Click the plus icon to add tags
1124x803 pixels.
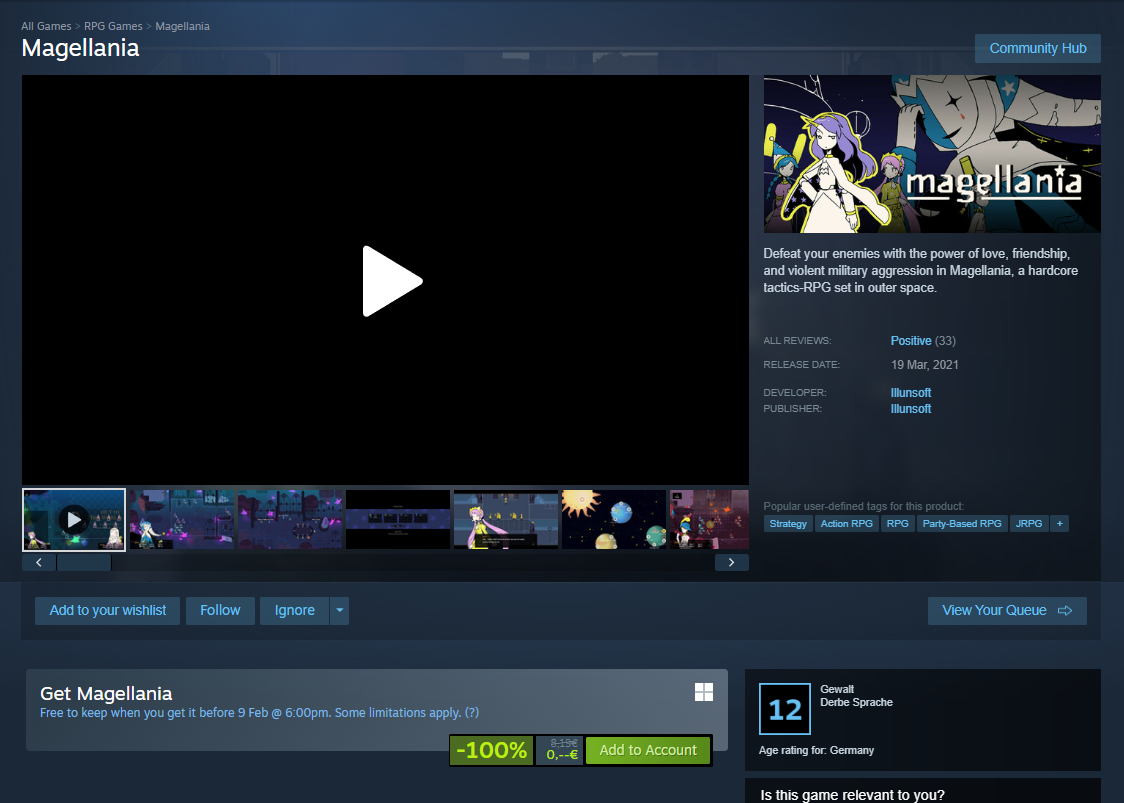1059,523
